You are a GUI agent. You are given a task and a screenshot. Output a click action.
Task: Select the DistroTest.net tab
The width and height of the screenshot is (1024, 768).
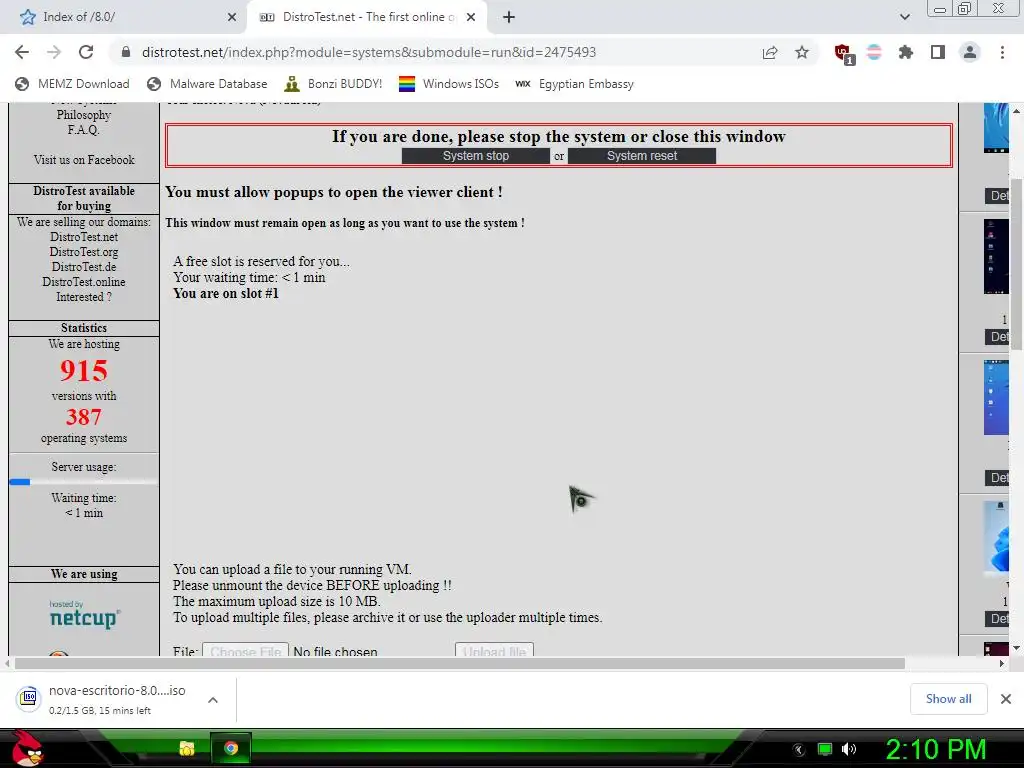coord(366,17)
